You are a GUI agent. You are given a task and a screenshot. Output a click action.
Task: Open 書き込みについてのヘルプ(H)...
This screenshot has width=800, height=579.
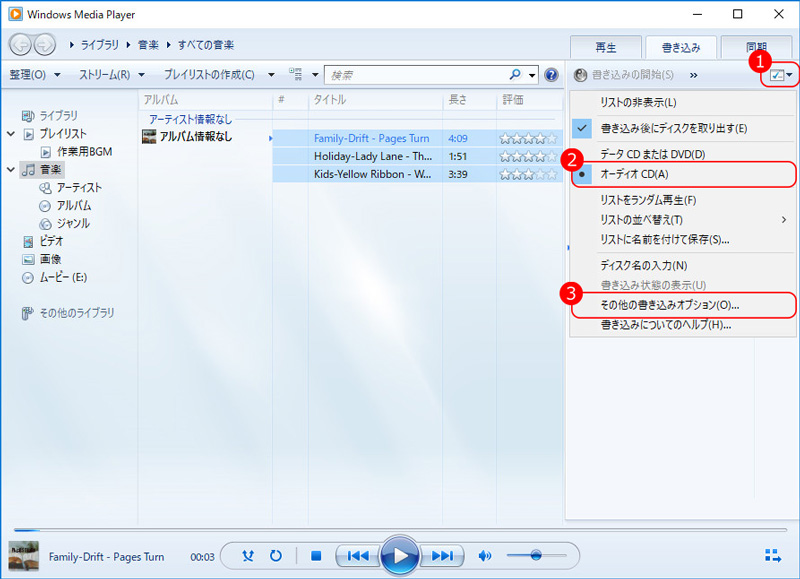point(683,325)
